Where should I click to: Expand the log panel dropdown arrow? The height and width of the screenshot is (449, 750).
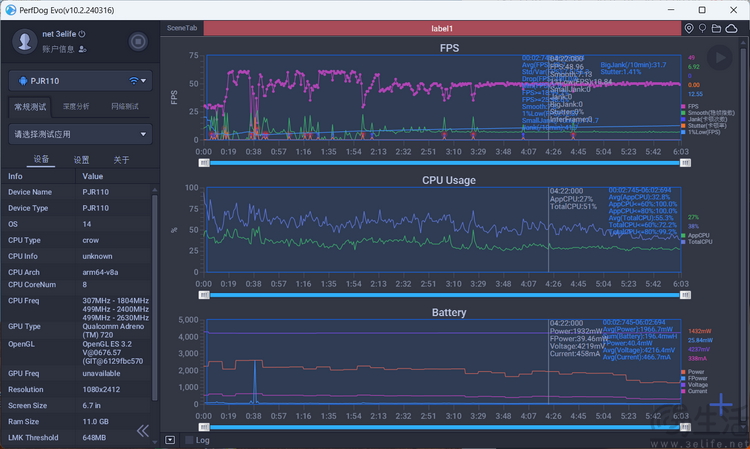pos(170,440)
